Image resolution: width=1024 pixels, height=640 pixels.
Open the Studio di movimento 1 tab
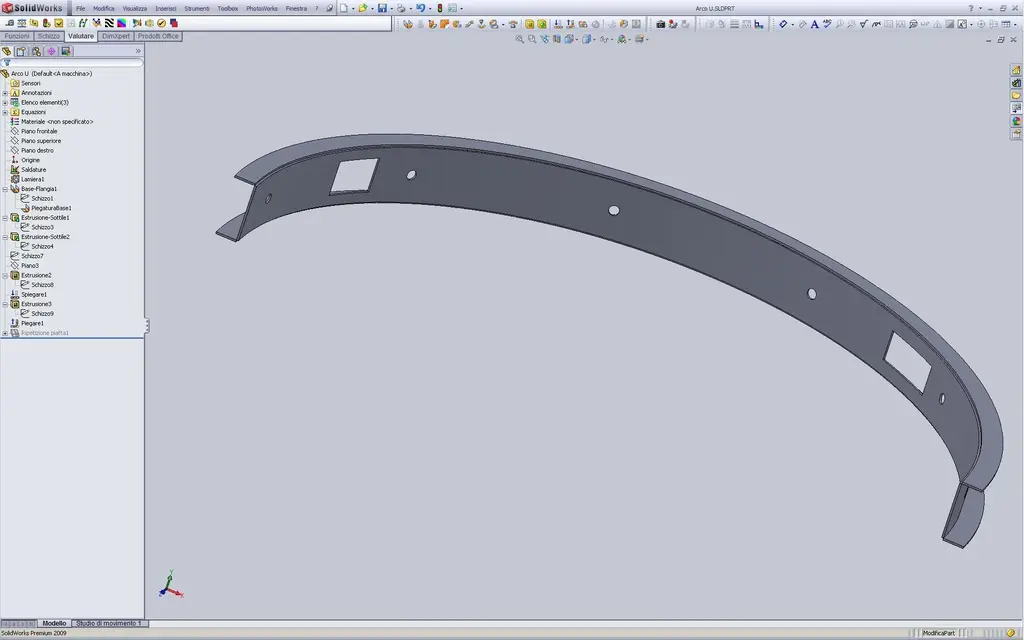click(x=109, y=623)
